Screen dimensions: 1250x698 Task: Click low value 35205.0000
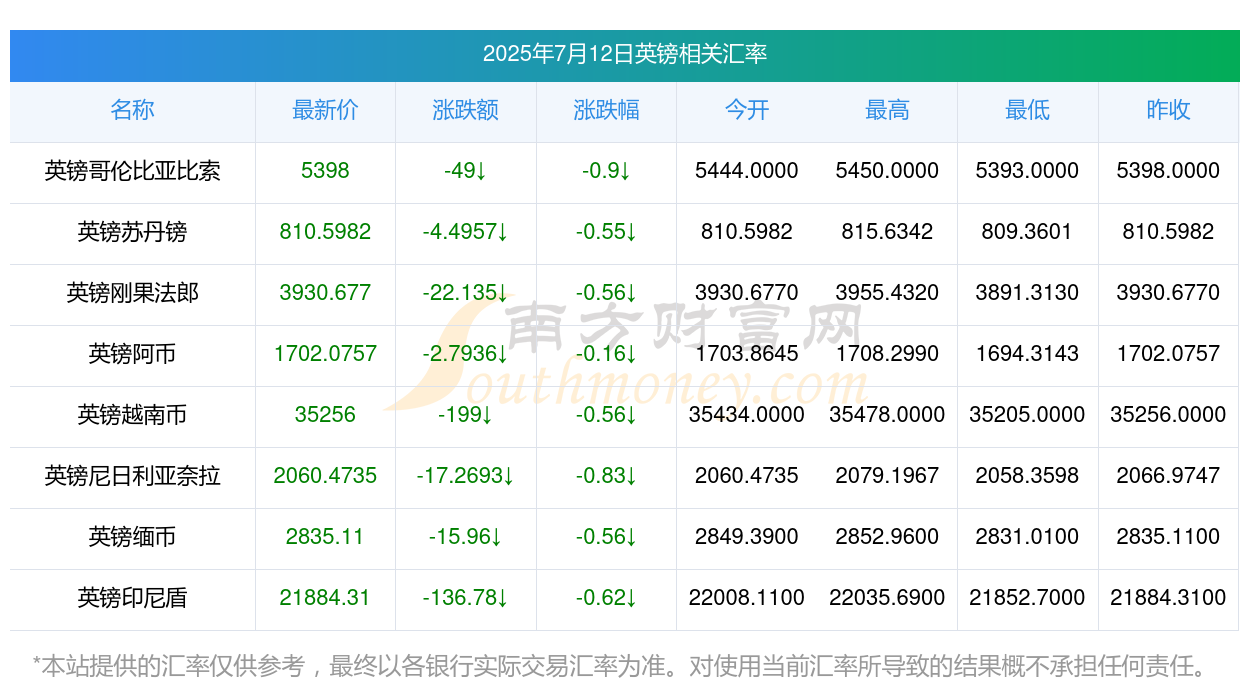1028,415
